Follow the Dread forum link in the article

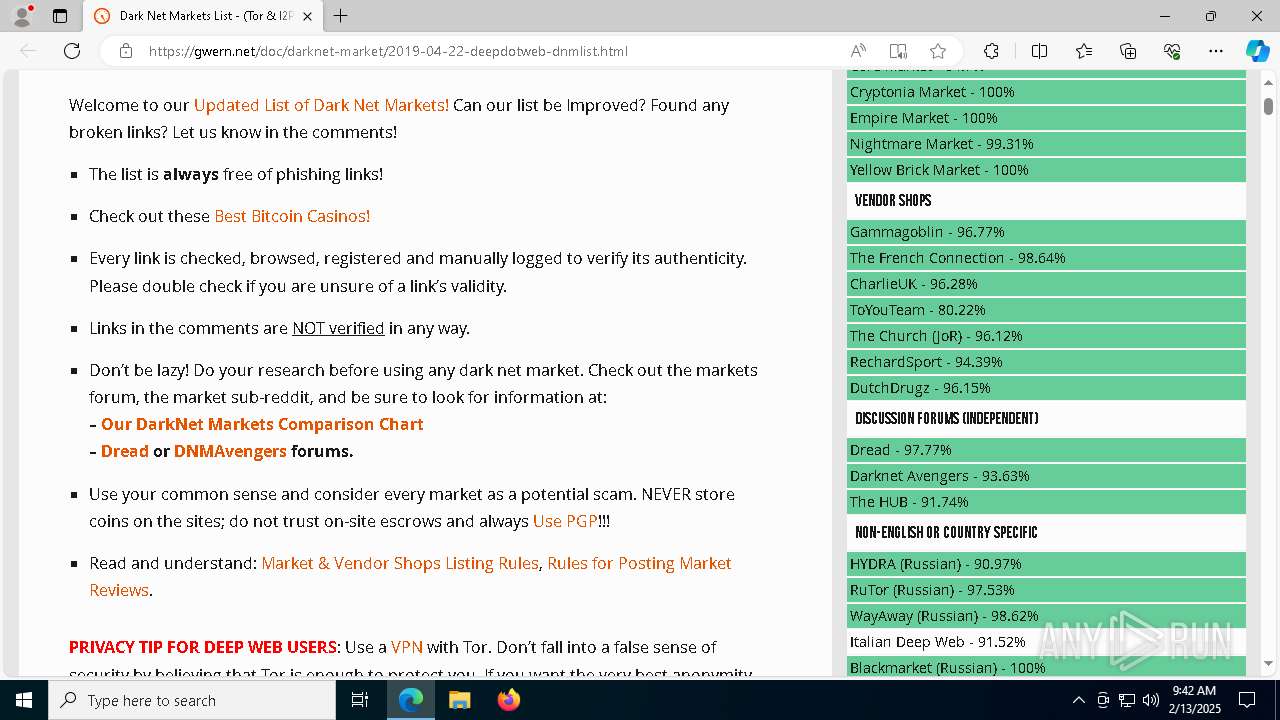[x=125, y=451]
